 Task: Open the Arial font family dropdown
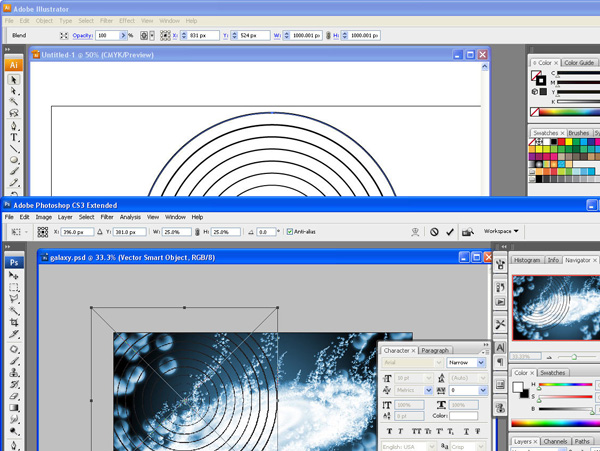pyautogui.click(x=439, y=362)
